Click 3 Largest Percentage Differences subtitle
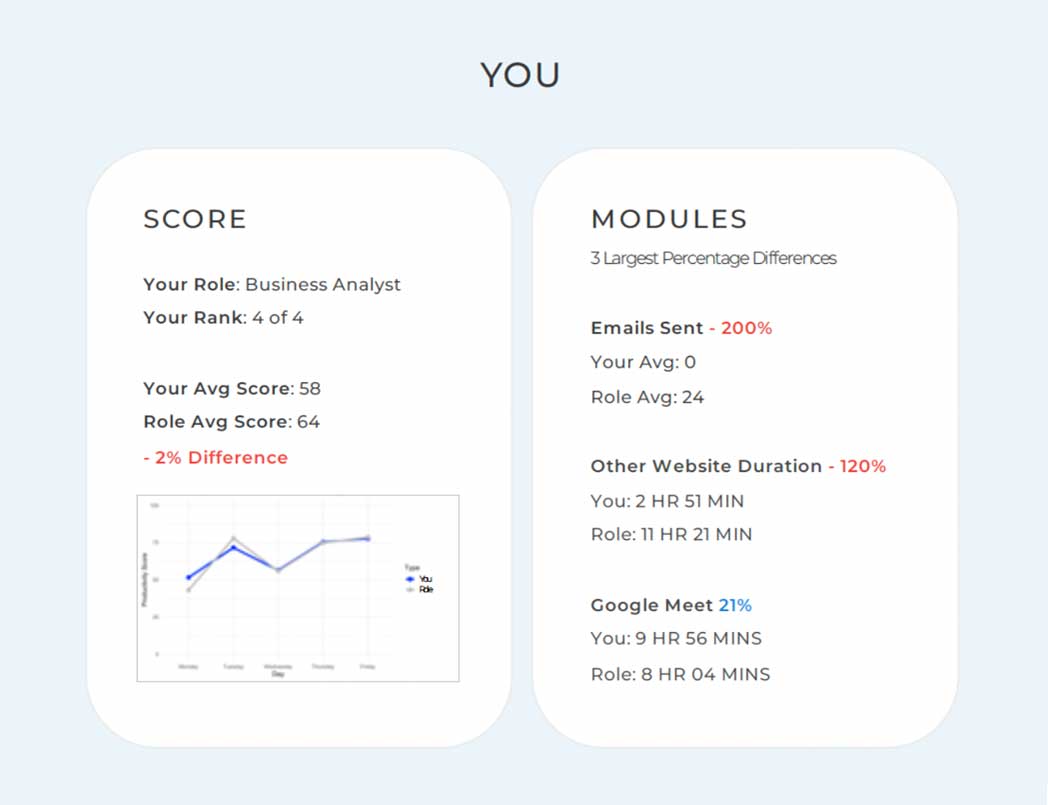 coord(713,258)
